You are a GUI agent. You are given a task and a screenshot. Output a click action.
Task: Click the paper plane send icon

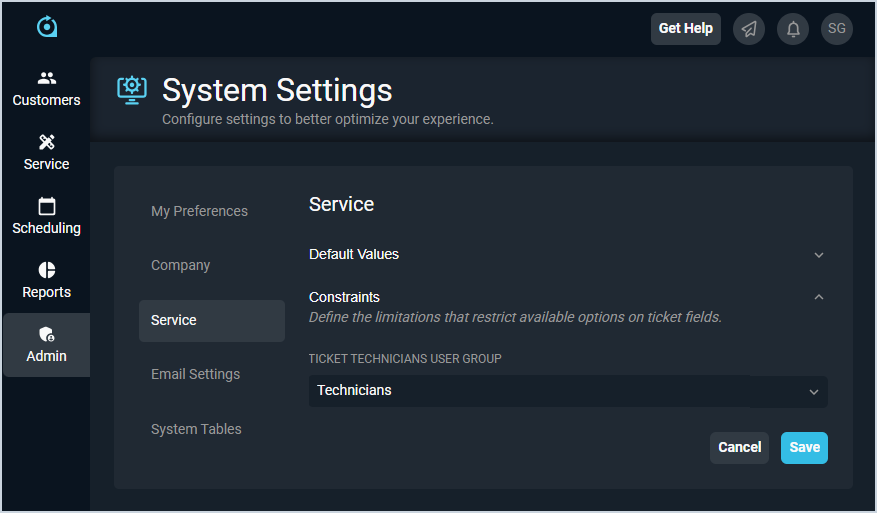748,29
